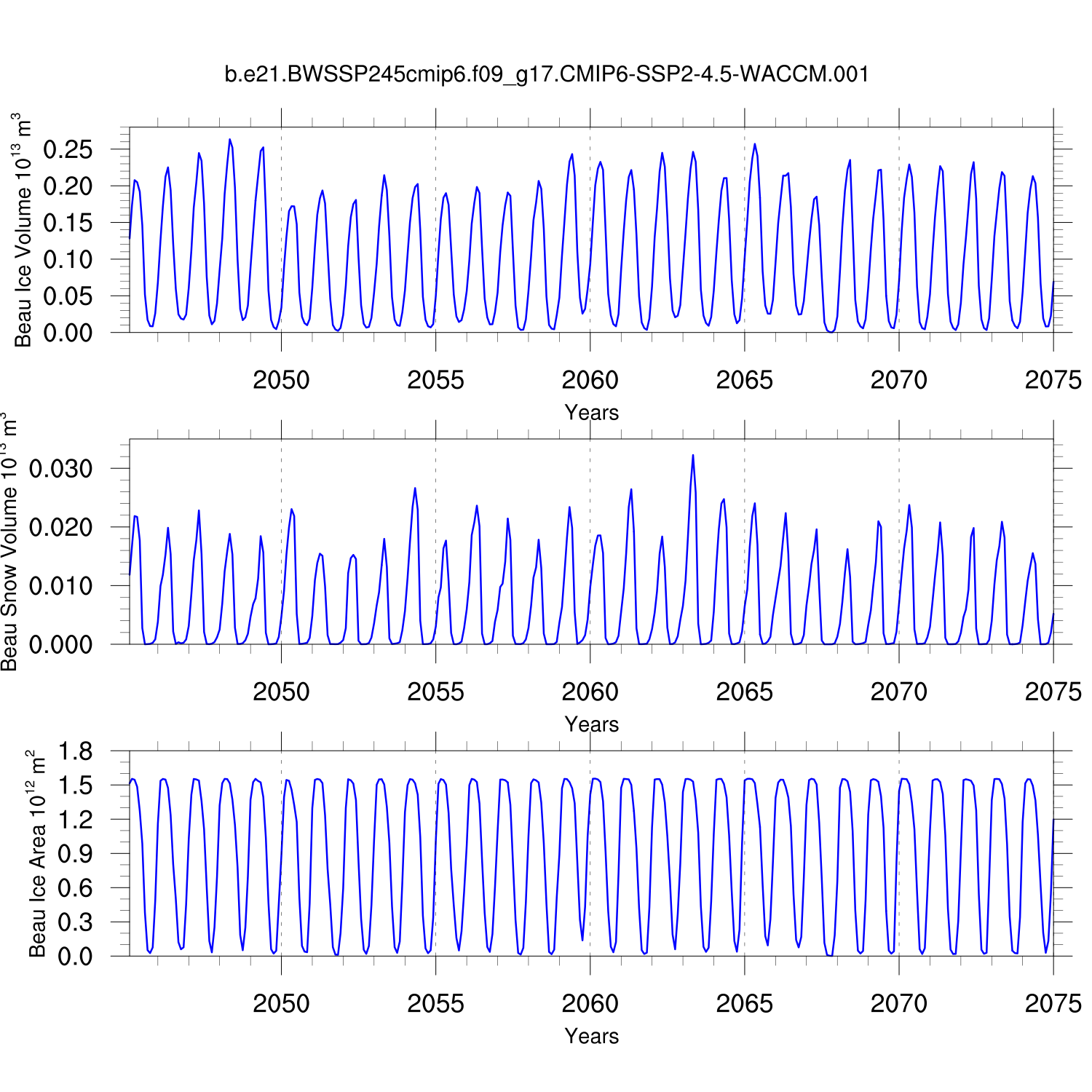Click the Beau Snow Volume y-axis label
Image resolution: width=1092 pixels, height=1092 pixels.
[x=9, y=542]
